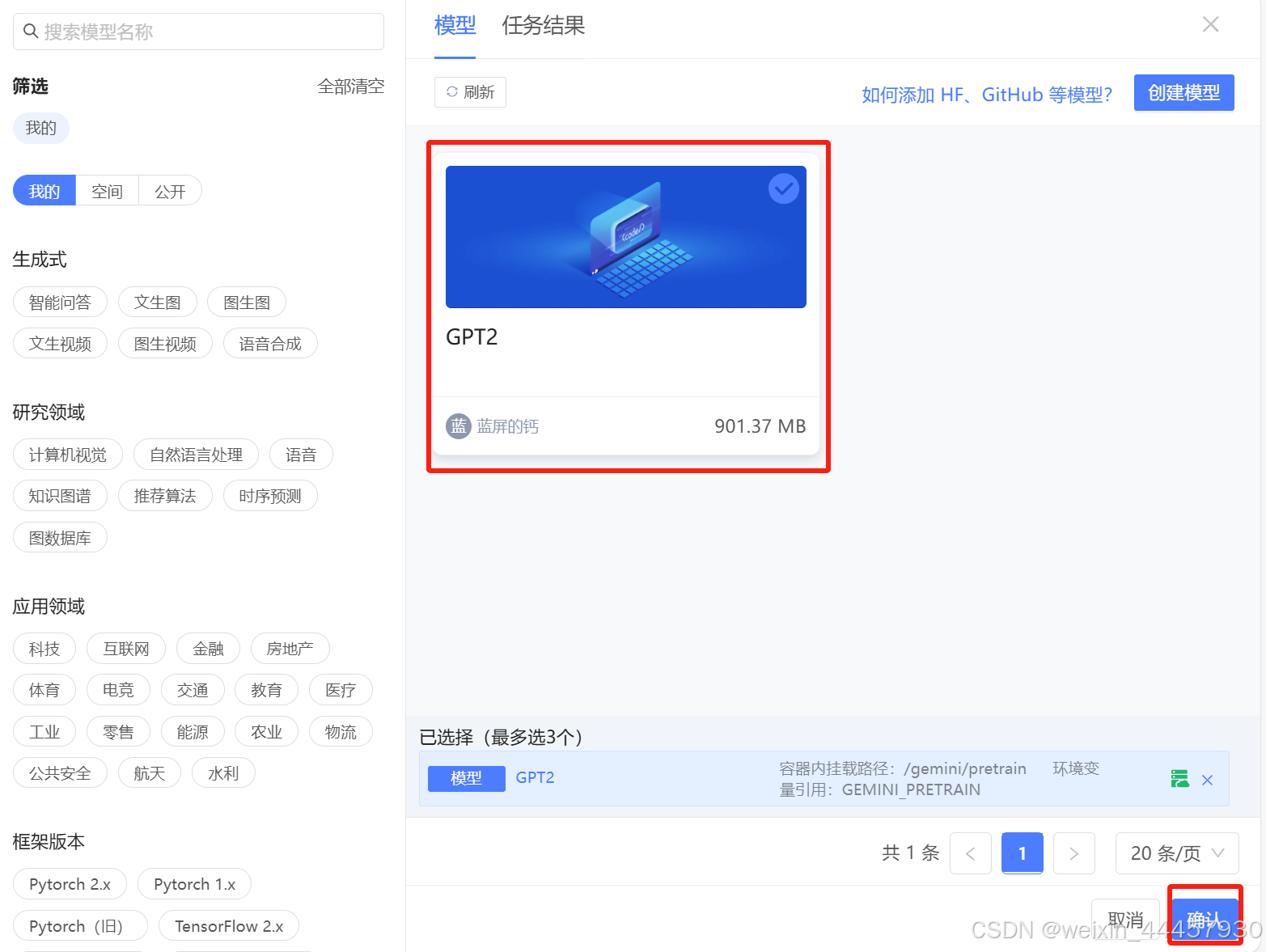Click the 取消 button
The width and height of the screenshot is (1266, 952).
pyautogui.click(x=1125, y=920)
